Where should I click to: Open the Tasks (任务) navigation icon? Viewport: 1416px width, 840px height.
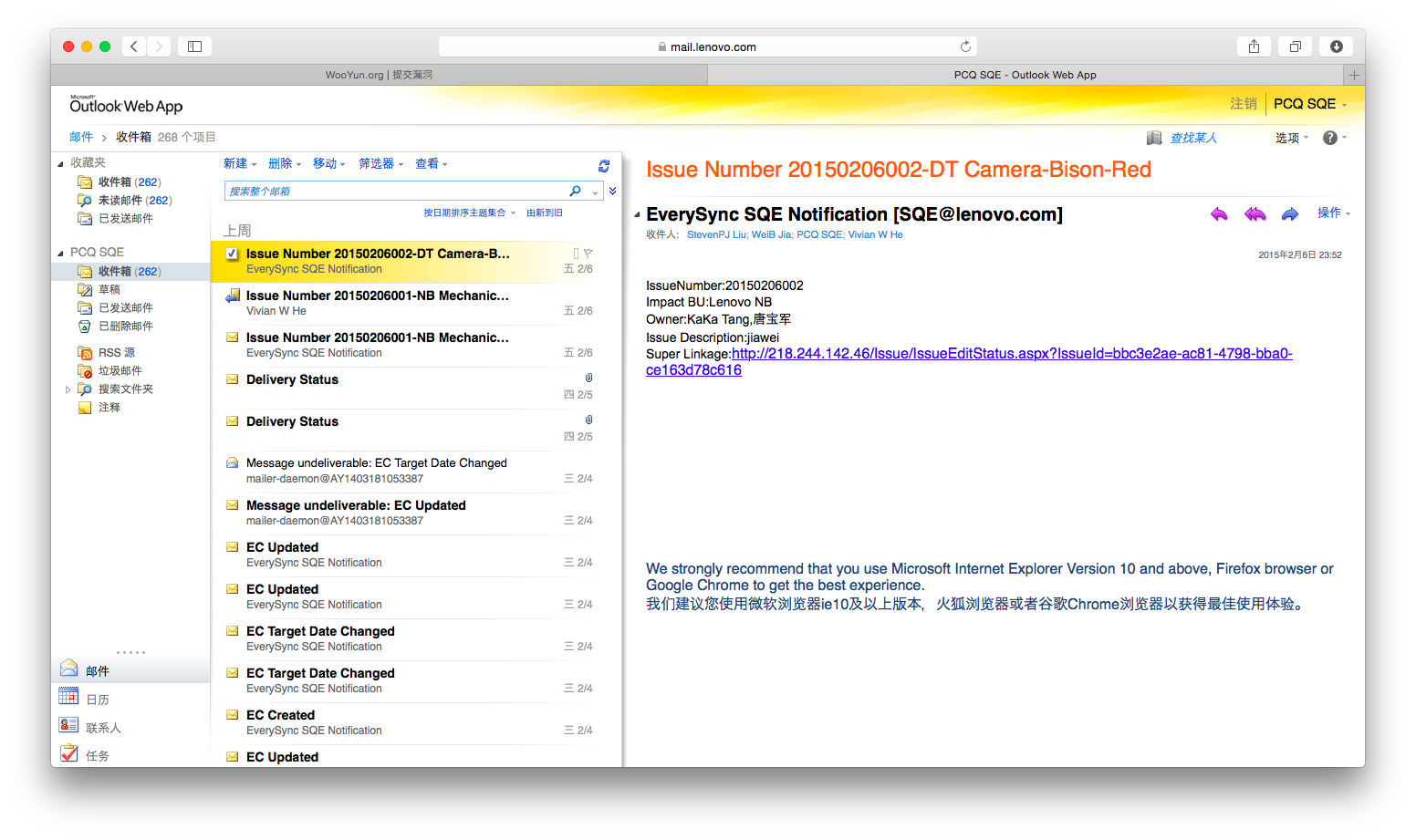tap(69, 753)
